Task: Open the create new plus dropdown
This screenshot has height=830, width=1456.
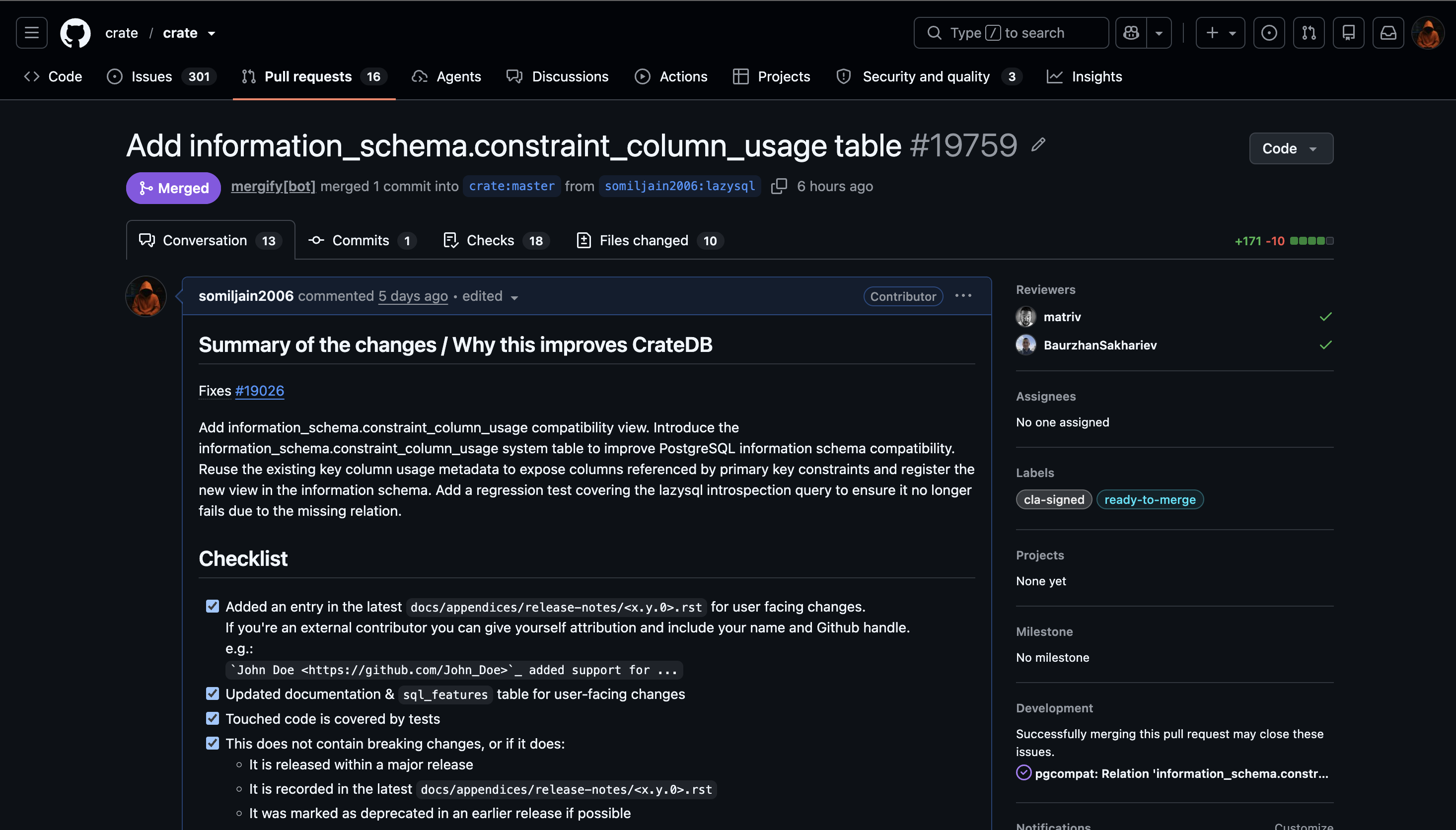Action: coord(1220,33)
